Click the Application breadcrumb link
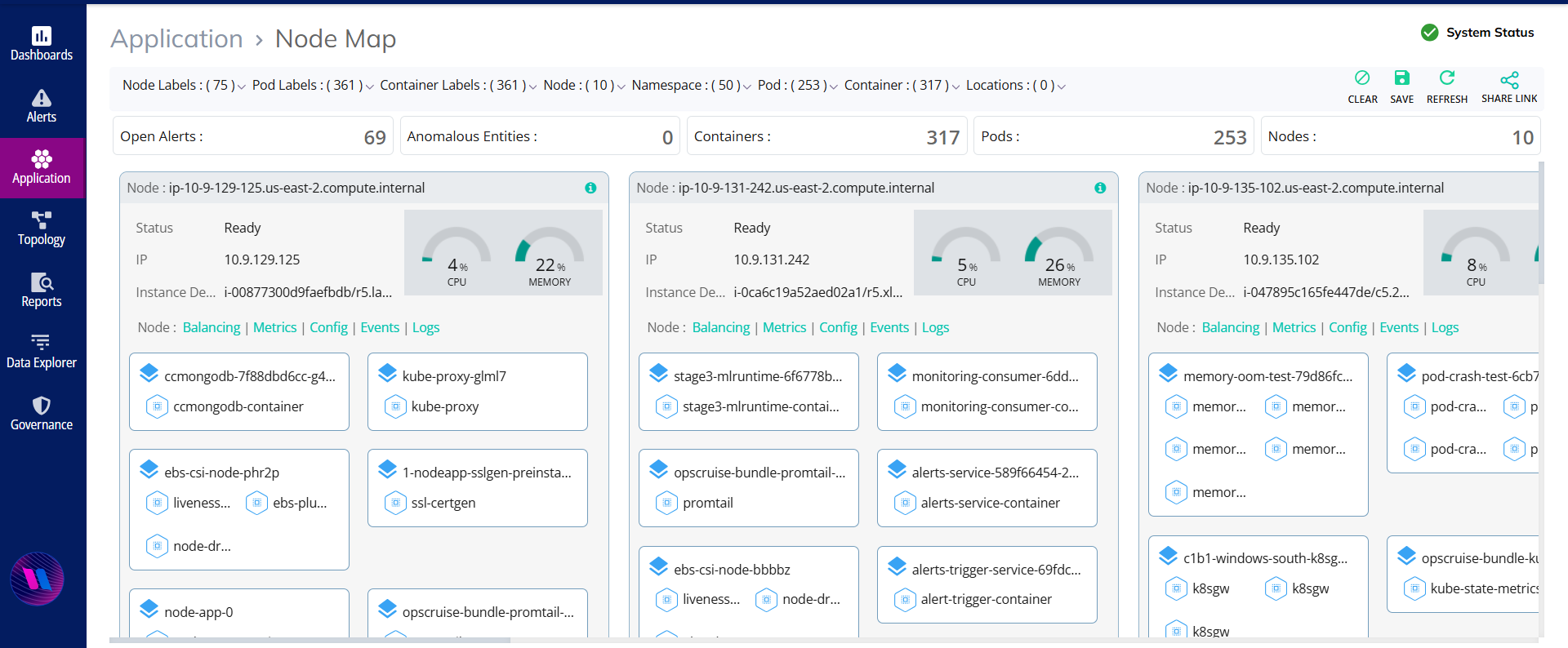 [x=176, y=38]
